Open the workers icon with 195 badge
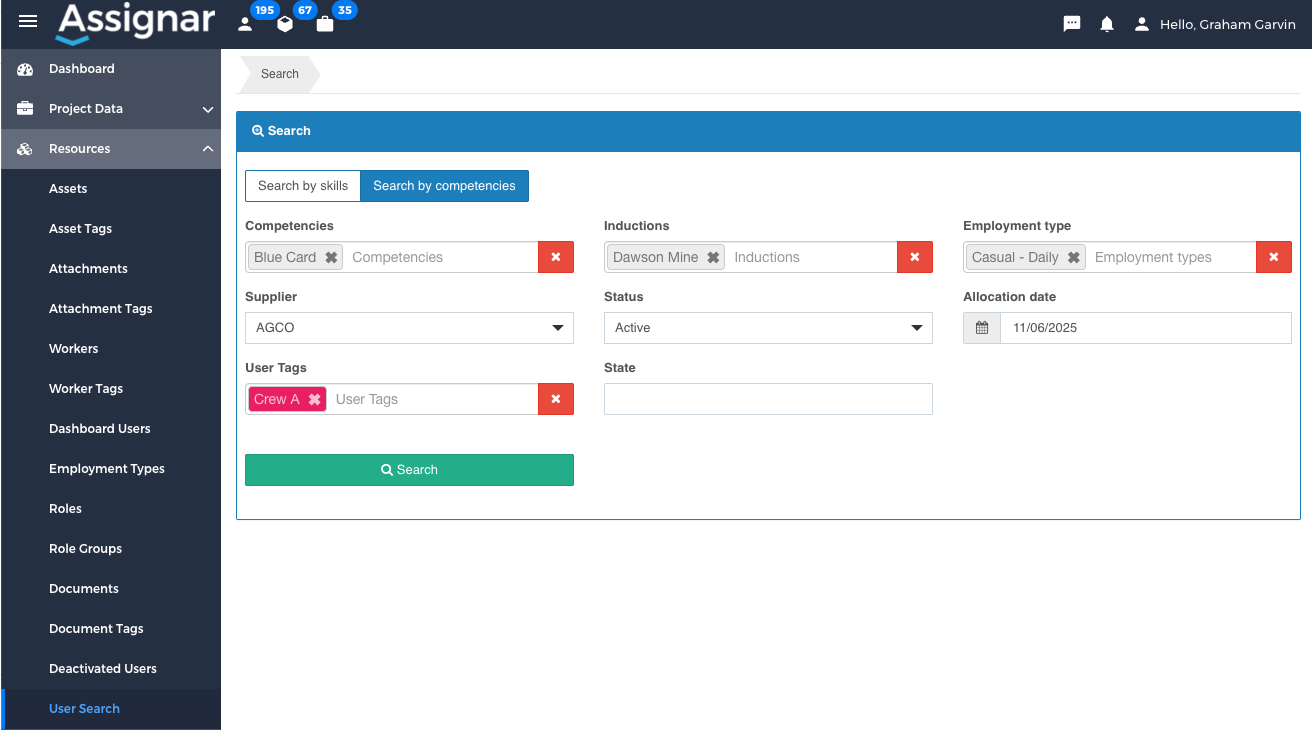 245,24
